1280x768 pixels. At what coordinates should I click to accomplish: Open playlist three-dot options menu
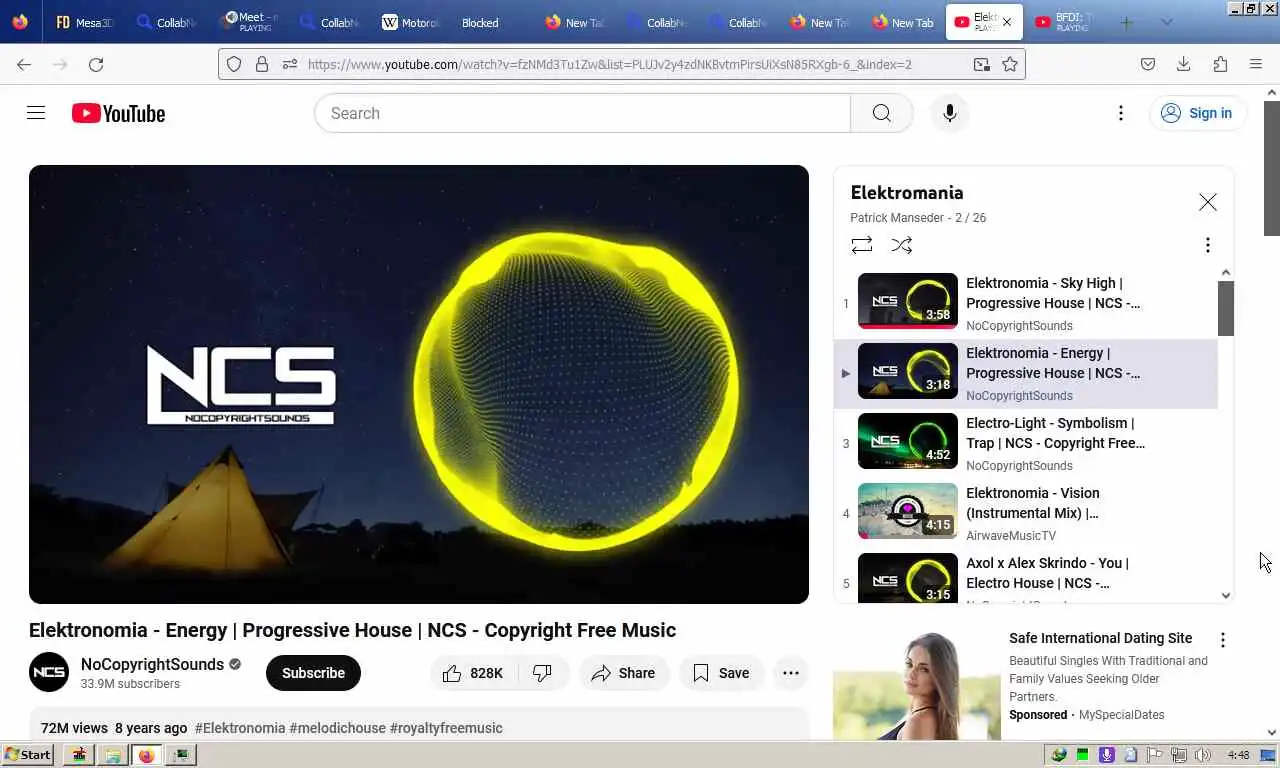(1208, 245)
